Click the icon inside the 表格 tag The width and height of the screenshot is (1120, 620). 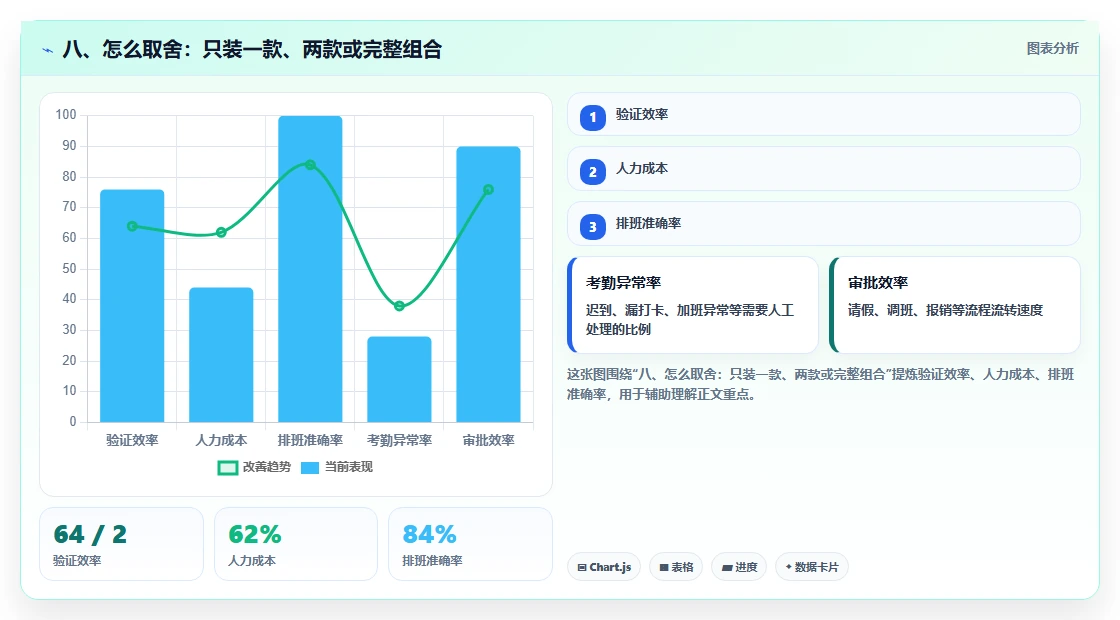point(664,567)
